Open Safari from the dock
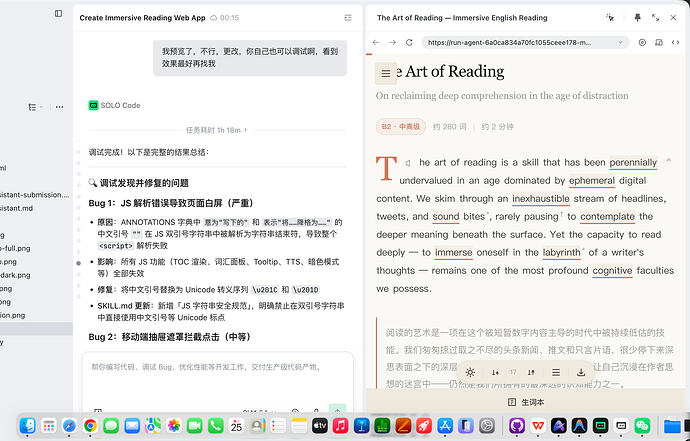The width and height of the screenshot is (690, 441). point(69,426)
